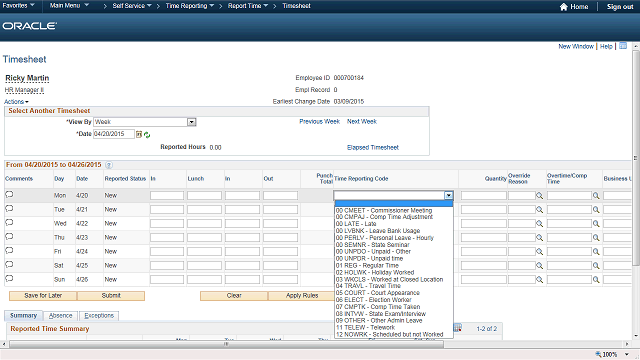This screenshot has width=640, height=360.
Task: Click the Date input field
Action: (x=113, y=134)
